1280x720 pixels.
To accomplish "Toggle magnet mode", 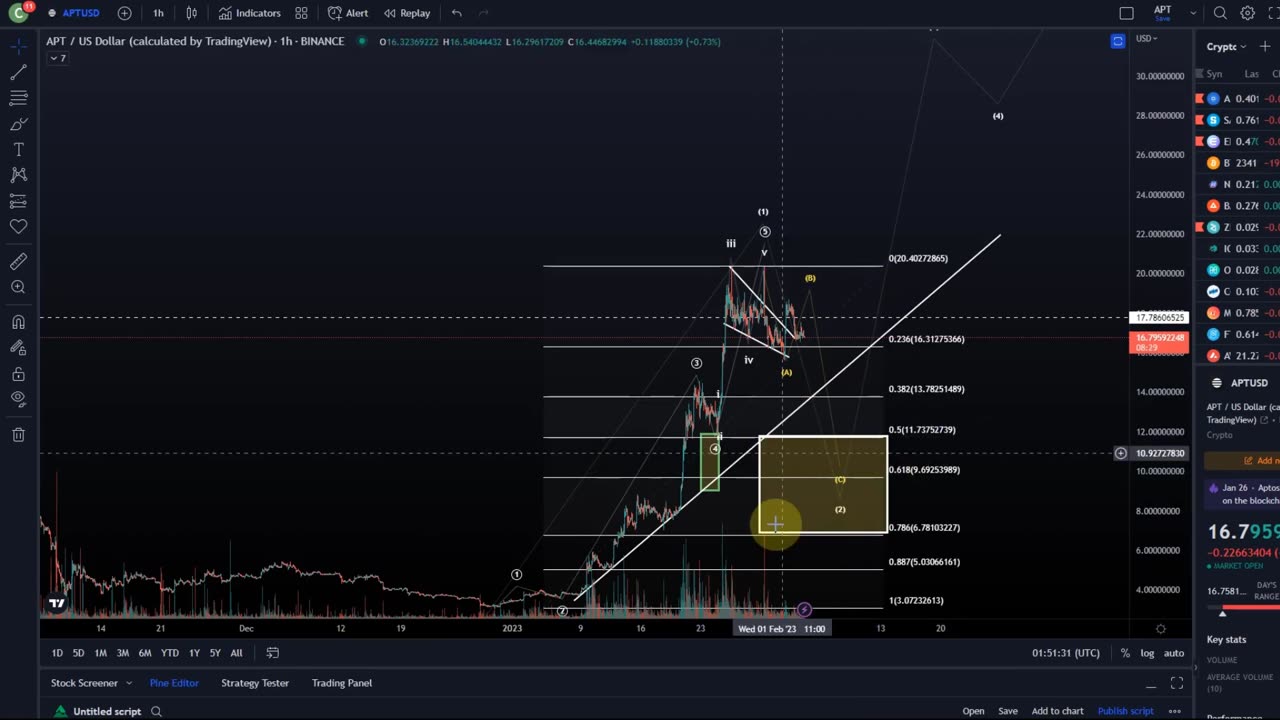I will pos(18,322).
